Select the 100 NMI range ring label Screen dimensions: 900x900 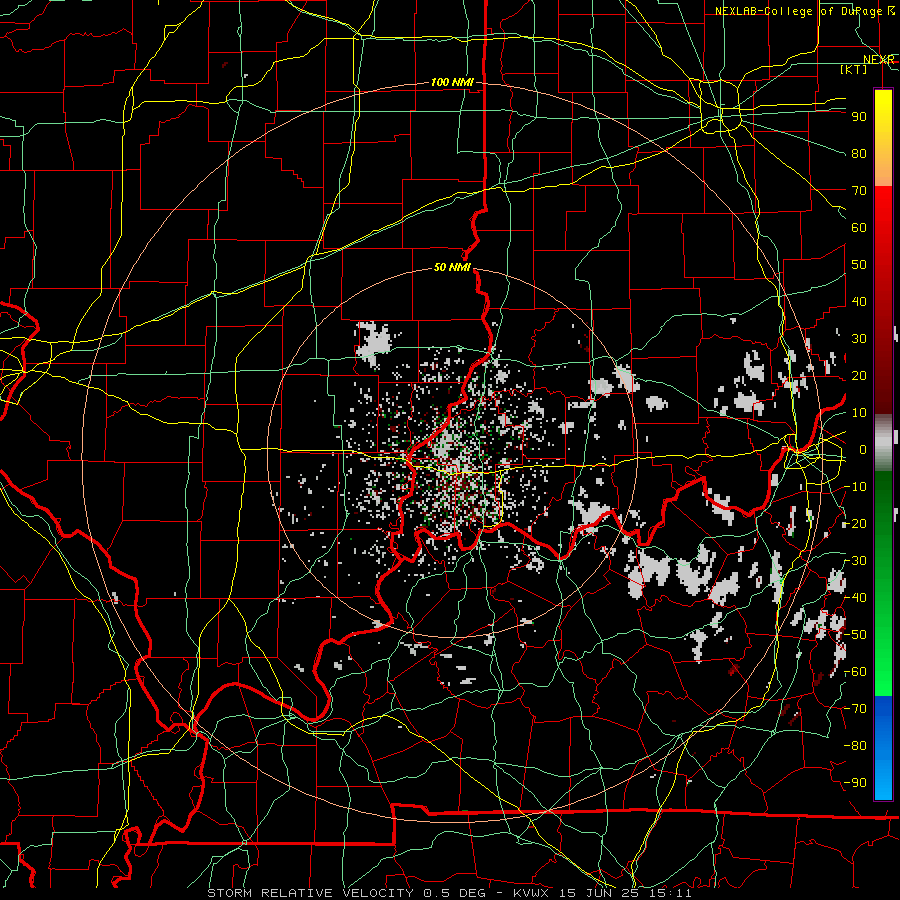[x=452, y=83]
